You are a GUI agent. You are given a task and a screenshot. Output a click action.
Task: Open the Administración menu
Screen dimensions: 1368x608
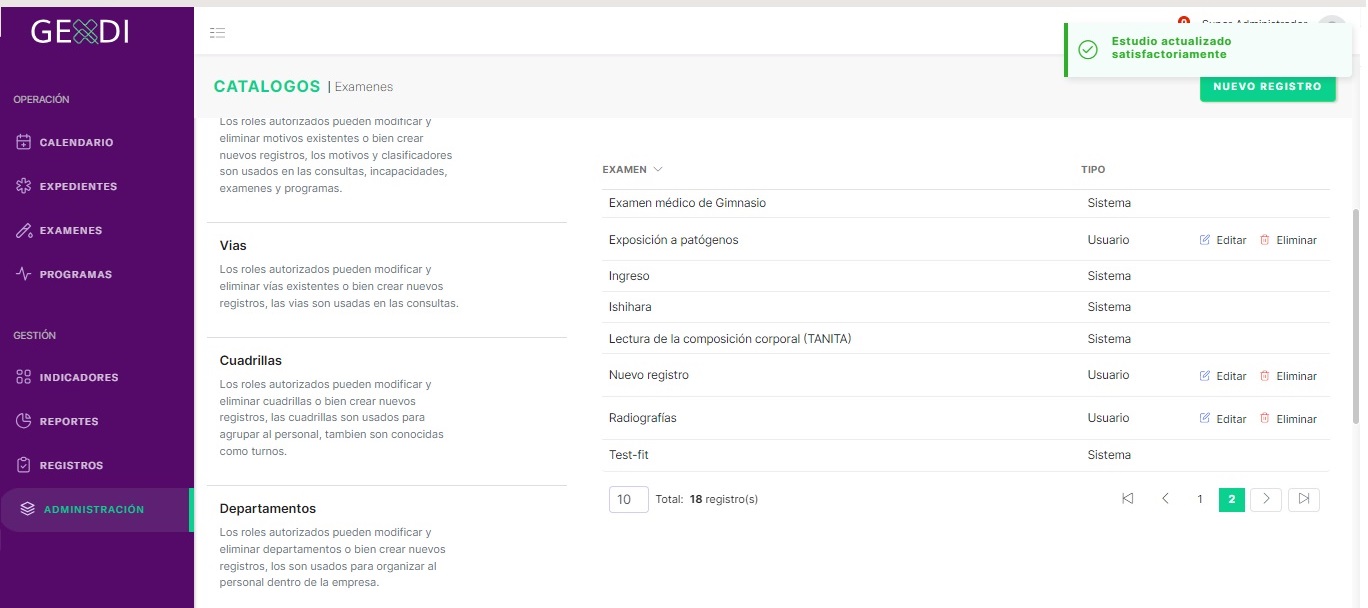97,509
